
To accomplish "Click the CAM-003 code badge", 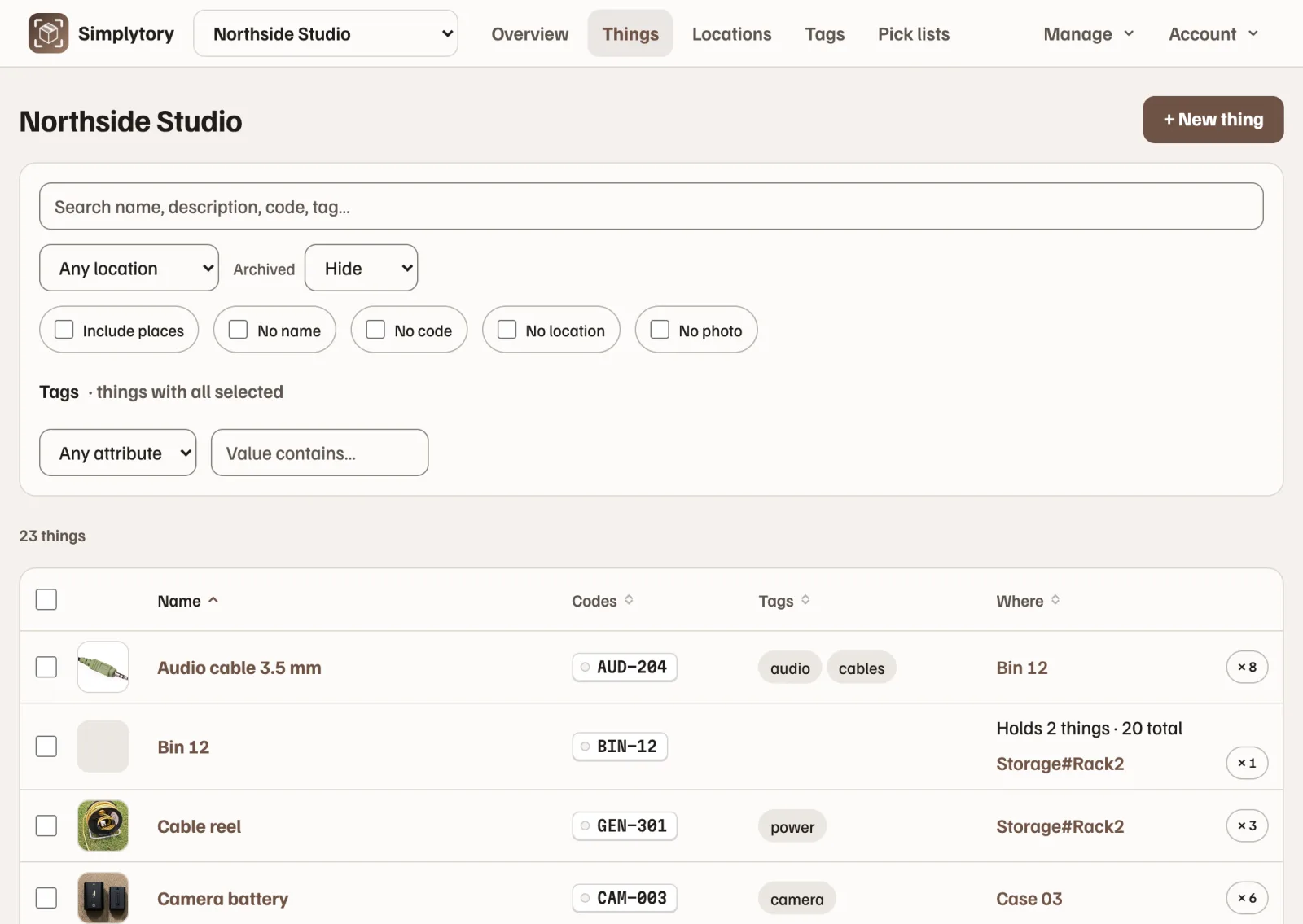I will tap(625, 898).
